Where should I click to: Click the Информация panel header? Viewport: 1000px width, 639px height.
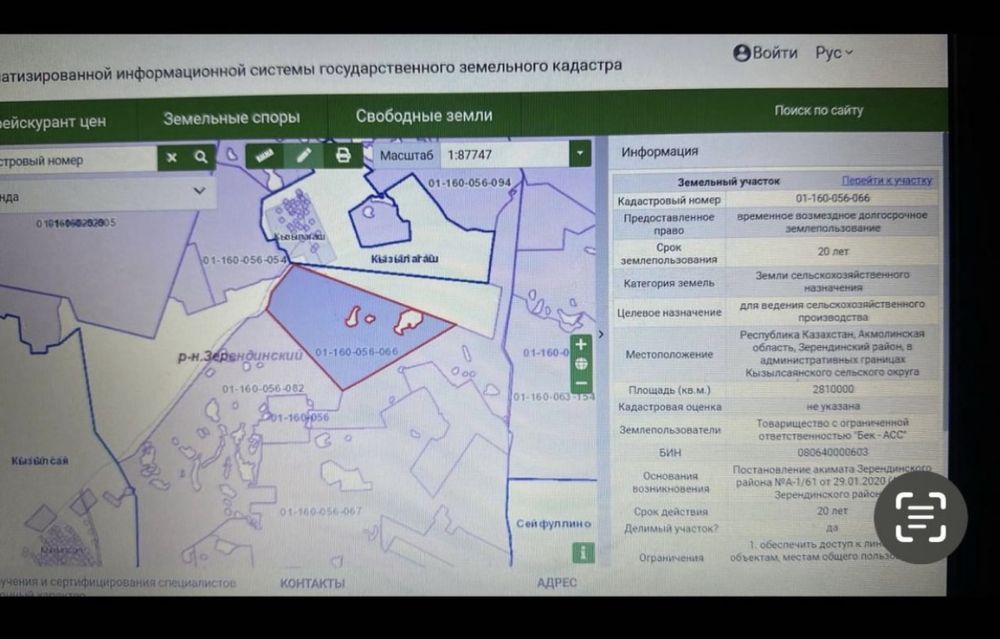(659, 152)
